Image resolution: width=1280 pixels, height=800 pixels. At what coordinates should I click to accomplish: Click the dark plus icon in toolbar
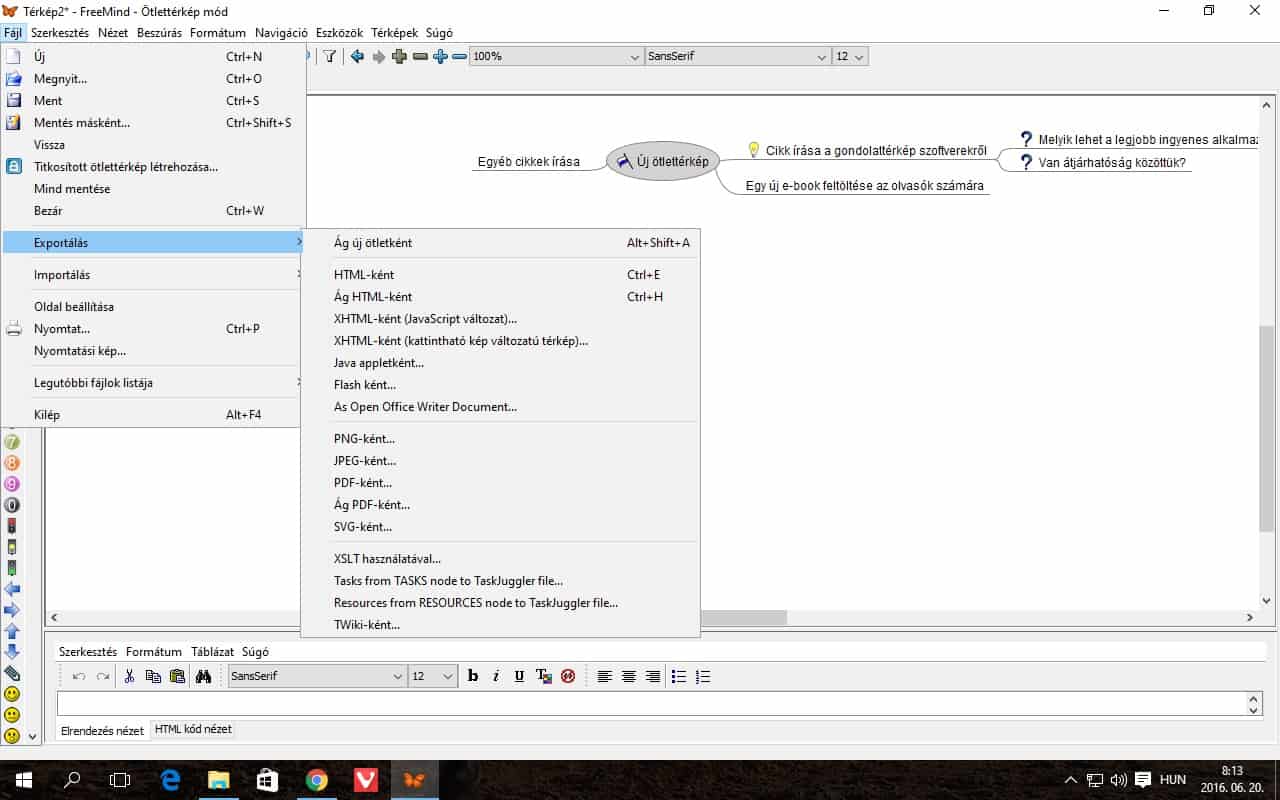pos(400,57)
